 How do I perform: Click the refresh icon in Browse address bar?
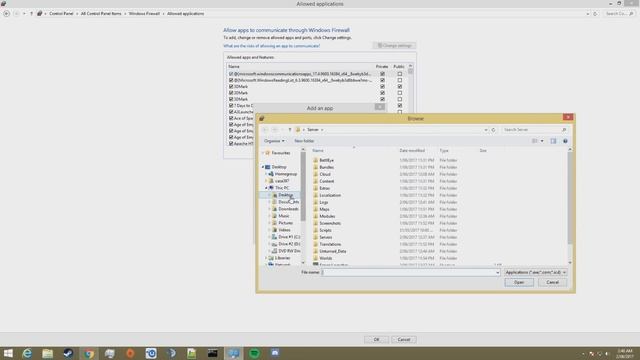point(493,130)
